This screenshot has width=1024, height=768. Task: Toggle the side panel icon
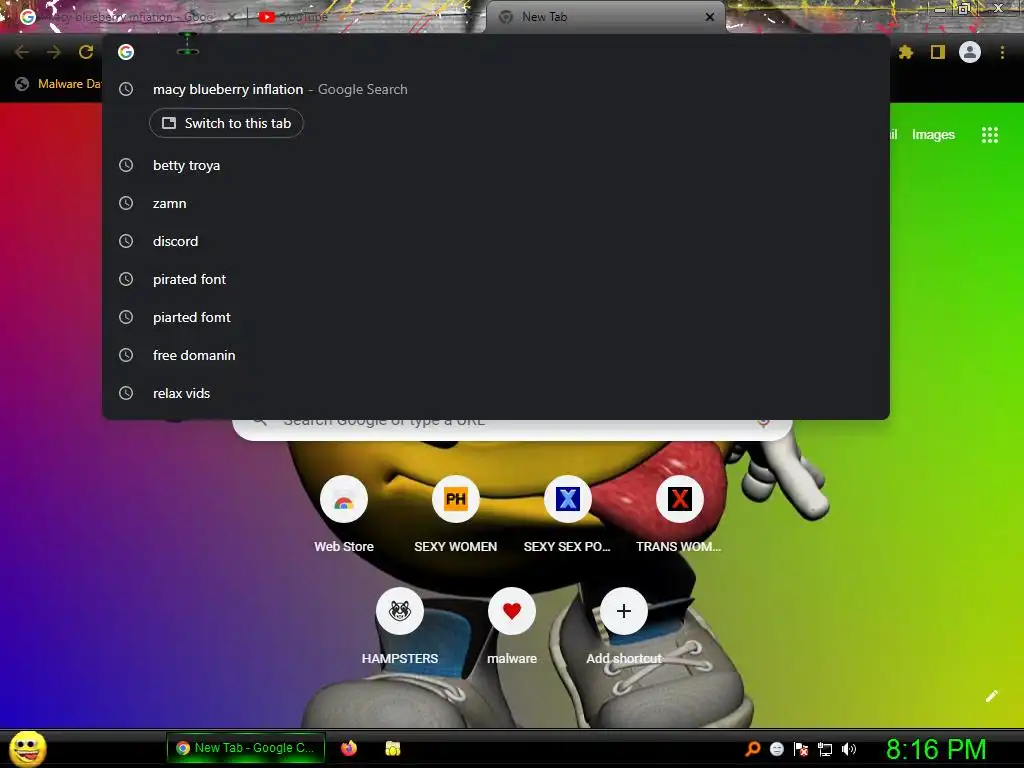click(x=938, y=52)
